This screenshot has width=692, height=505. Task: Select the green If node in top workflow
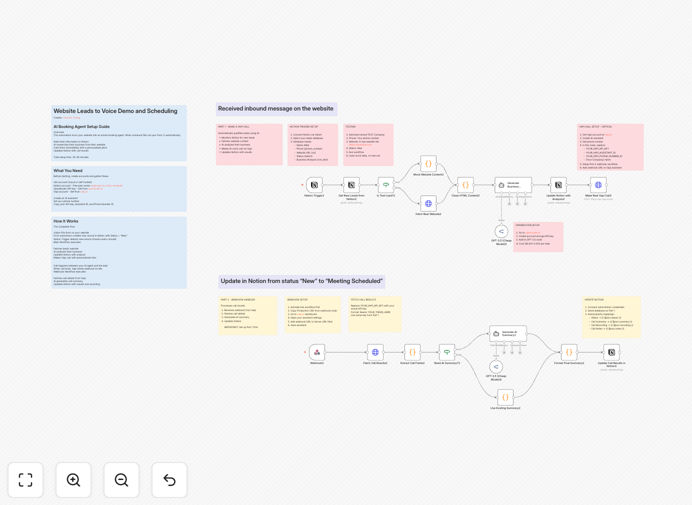click(x=386, y=185)
